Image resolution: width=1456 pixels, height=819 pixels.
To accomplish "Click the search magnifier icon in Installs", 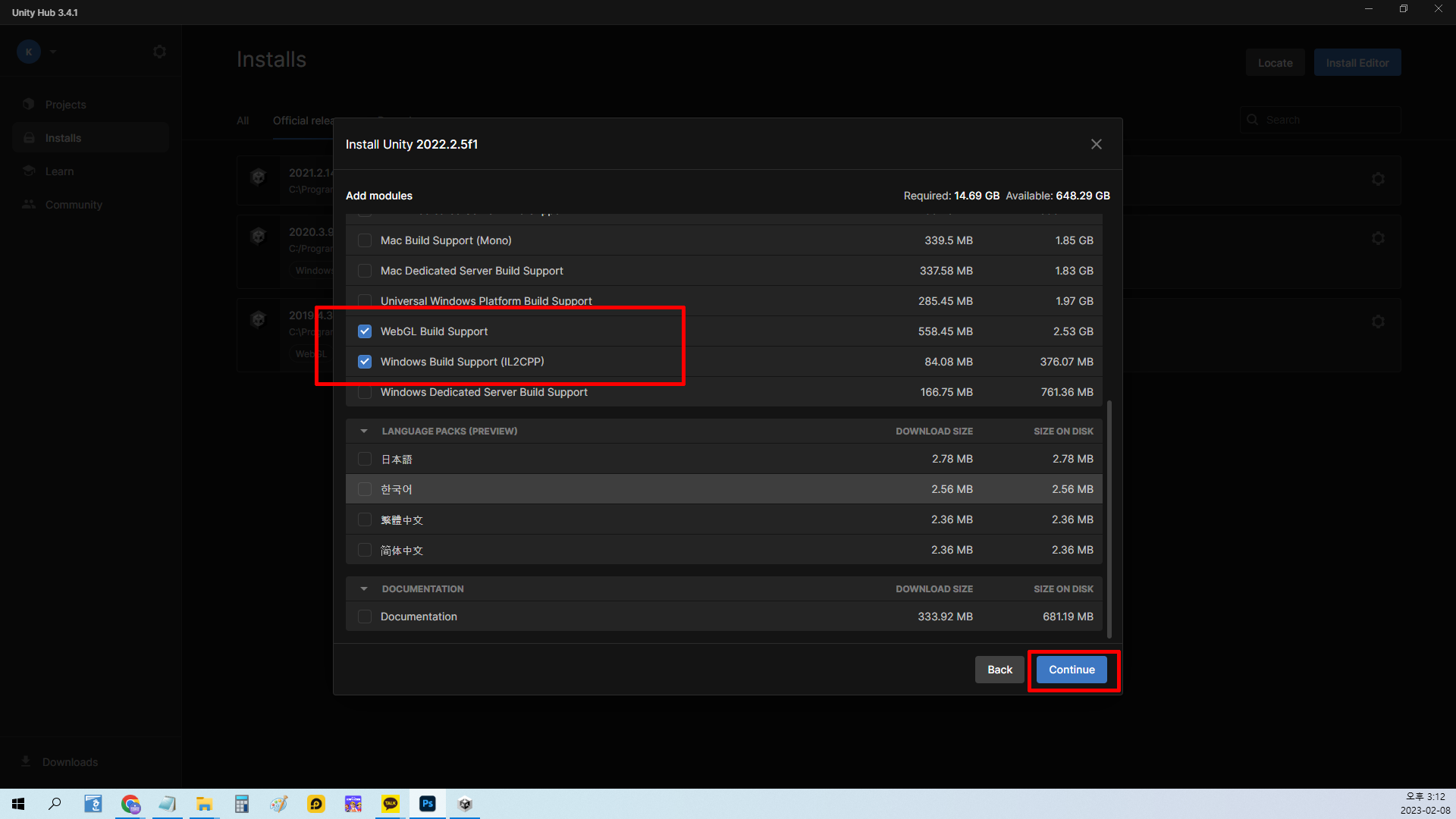I will click(1253, 120).
